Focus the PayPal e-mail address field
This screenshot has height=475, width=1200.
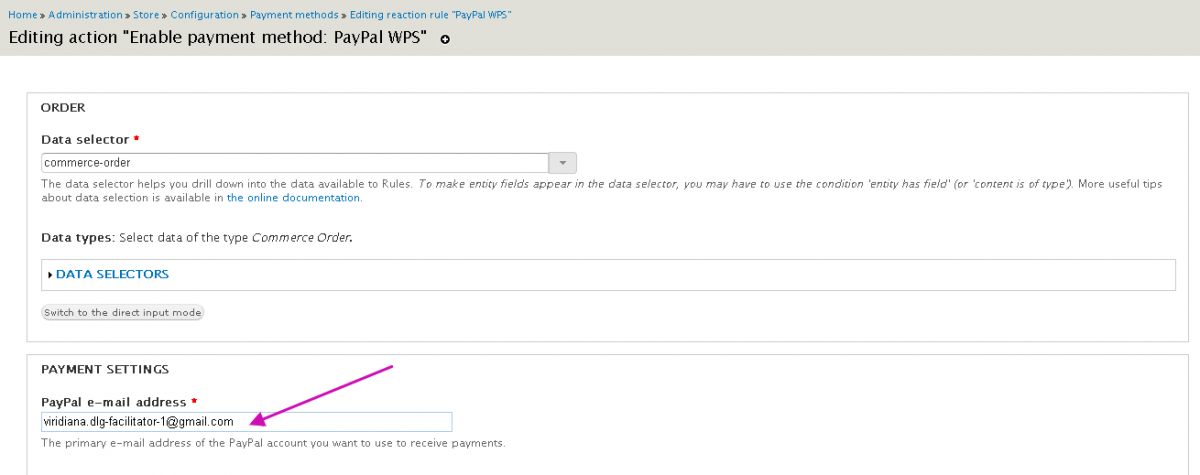[x=247, y=421]
